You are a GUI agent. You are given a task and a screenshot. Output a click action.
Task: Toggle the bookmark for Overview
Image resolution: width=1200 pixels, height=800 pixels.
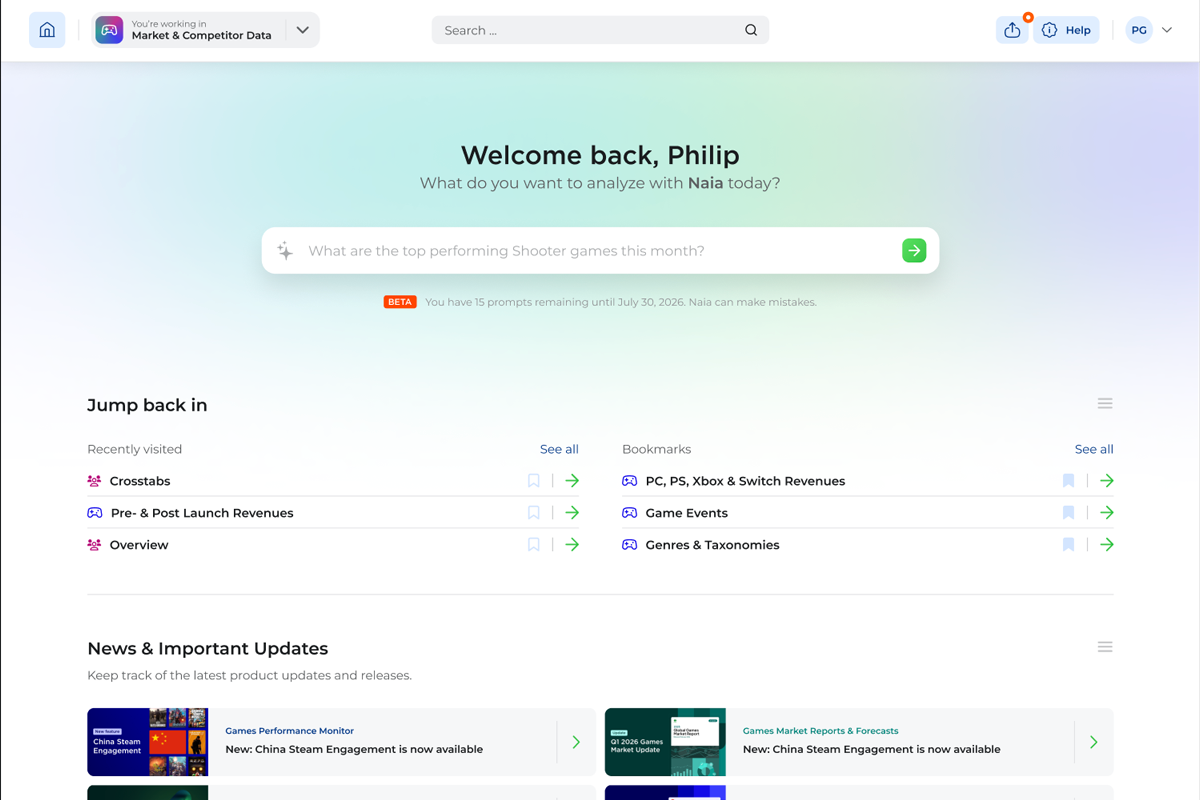[x=534, y=545]
